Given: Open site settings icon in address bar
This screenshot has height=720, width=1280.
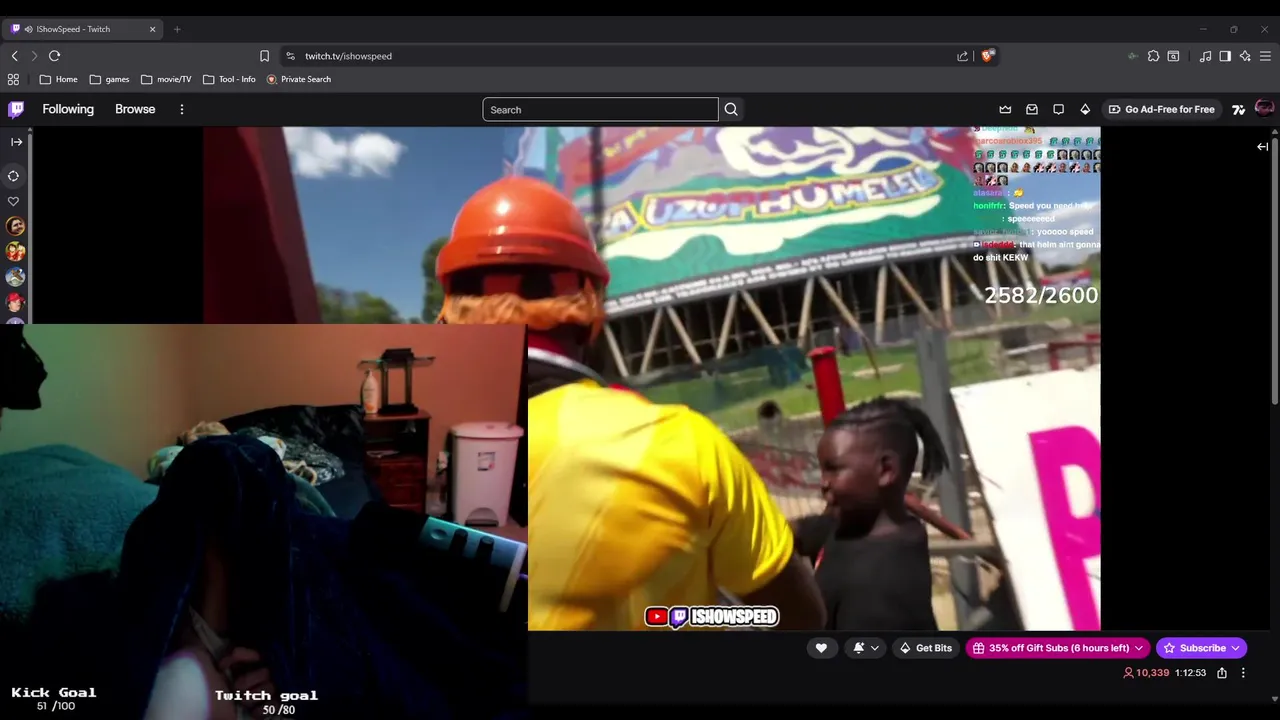Looking at the screenshot, I should pyautogui.click(x=290, y=56).
